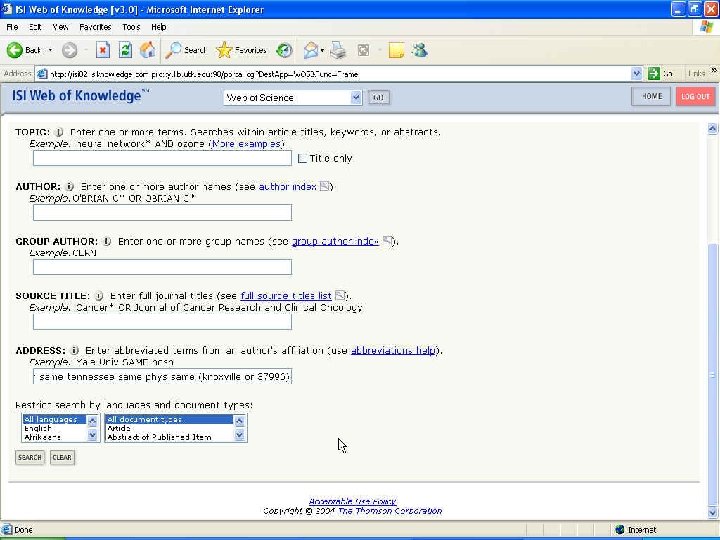Click the Forward arrow icon
Screen dimensions: 720x540
[70, 50]
